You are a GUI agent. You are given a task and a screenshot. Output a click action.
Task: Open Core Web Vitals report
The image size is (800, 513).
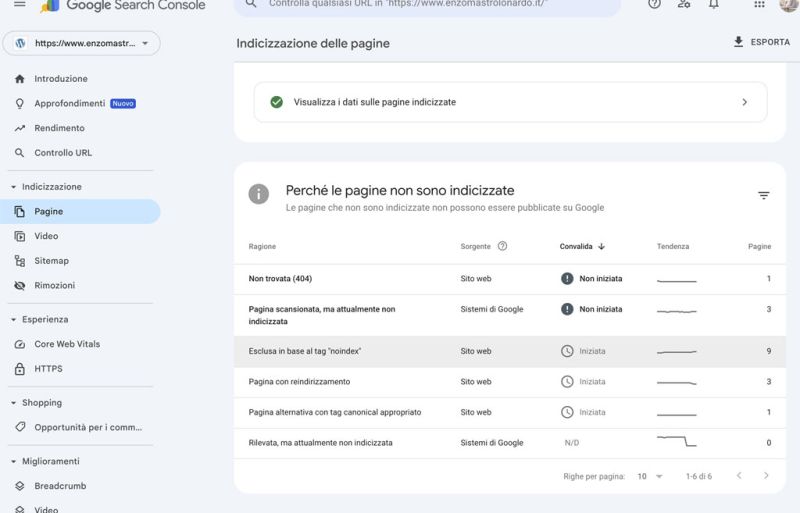[67, 344]
